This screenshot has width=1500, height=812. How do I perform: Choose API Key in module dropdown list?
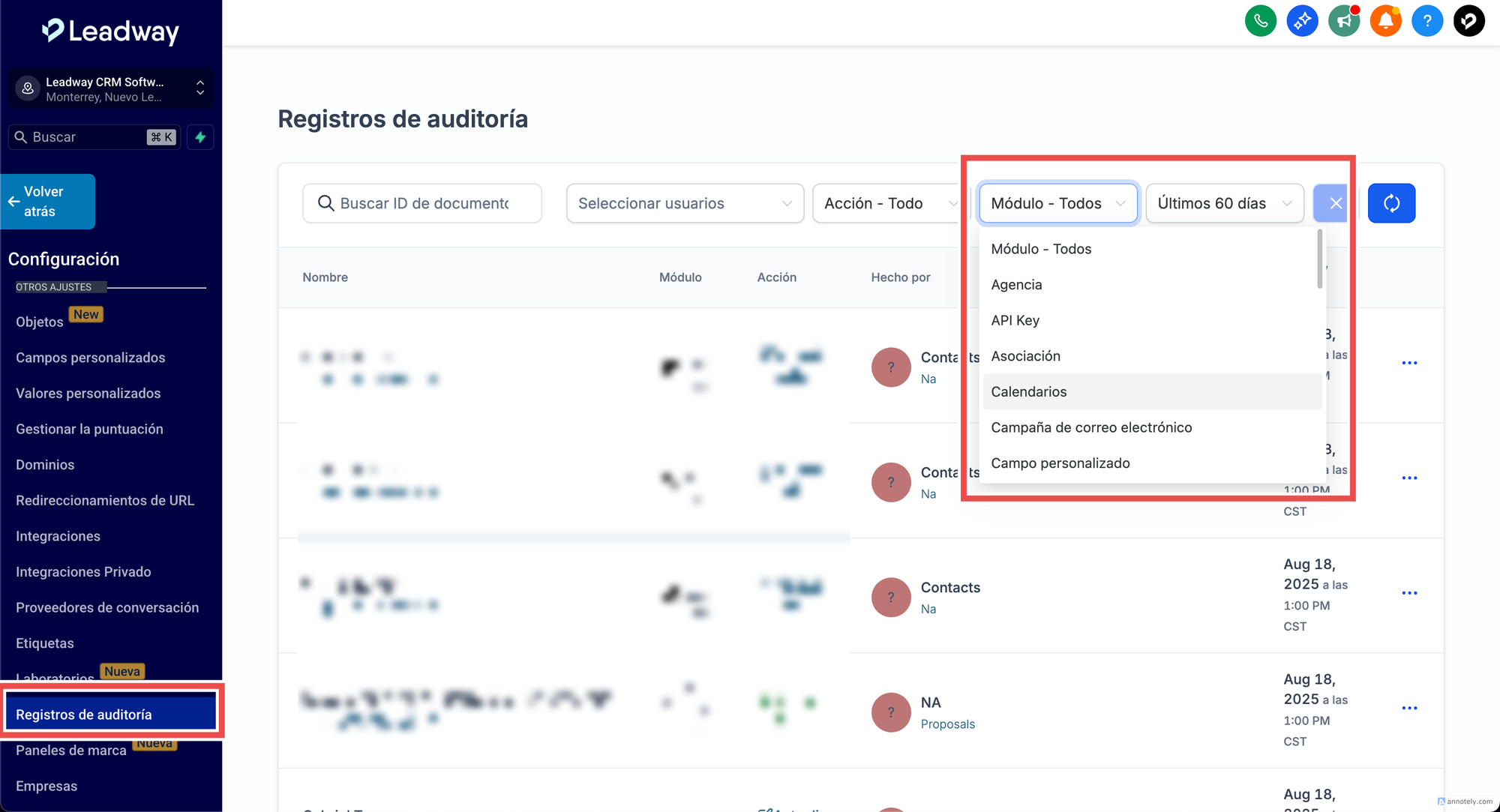click(x=1015, y=320)
